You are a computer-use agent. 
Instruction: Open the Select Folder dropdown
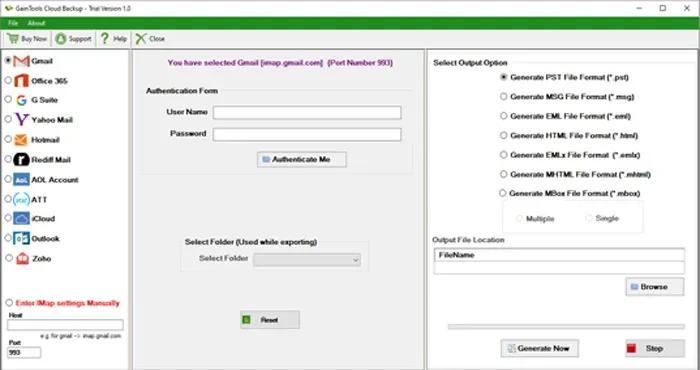(x=307, y=260)
